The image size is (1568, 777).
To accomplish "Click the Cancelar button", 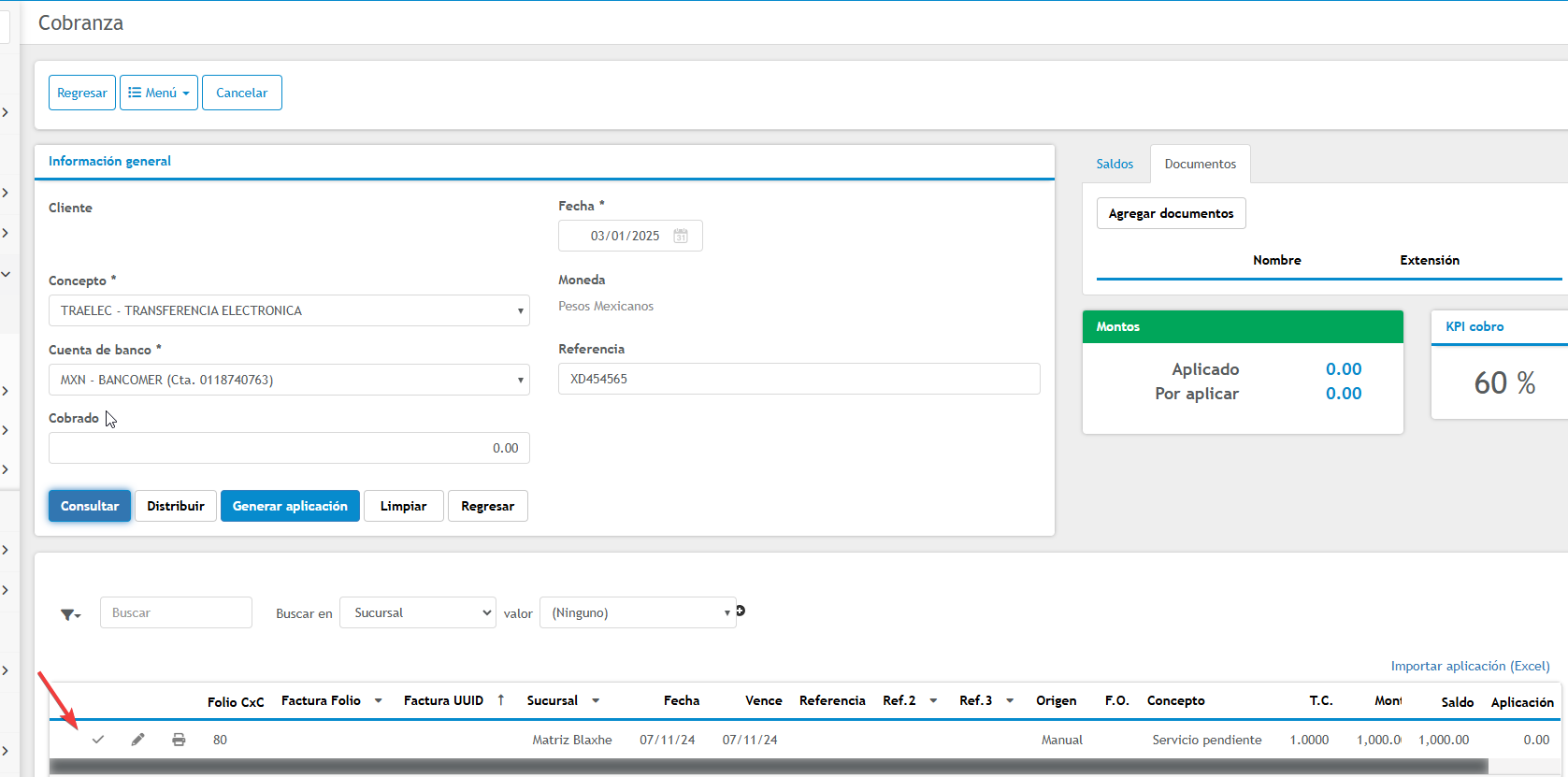I will click(x=242, y=93).
